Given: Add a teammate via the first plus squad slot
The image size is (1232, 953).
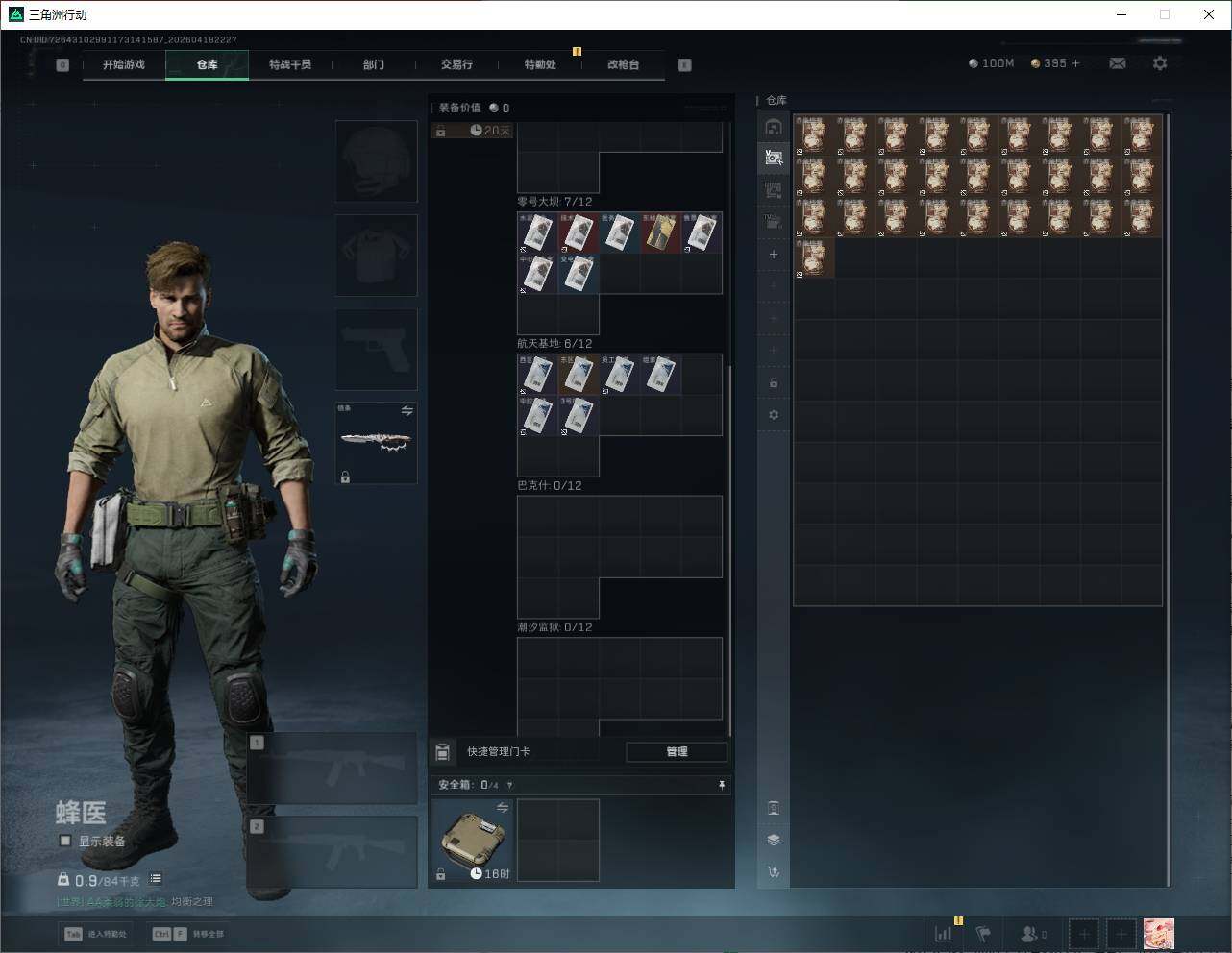Looking at the screenshot, I should (x=1084, y=934).
